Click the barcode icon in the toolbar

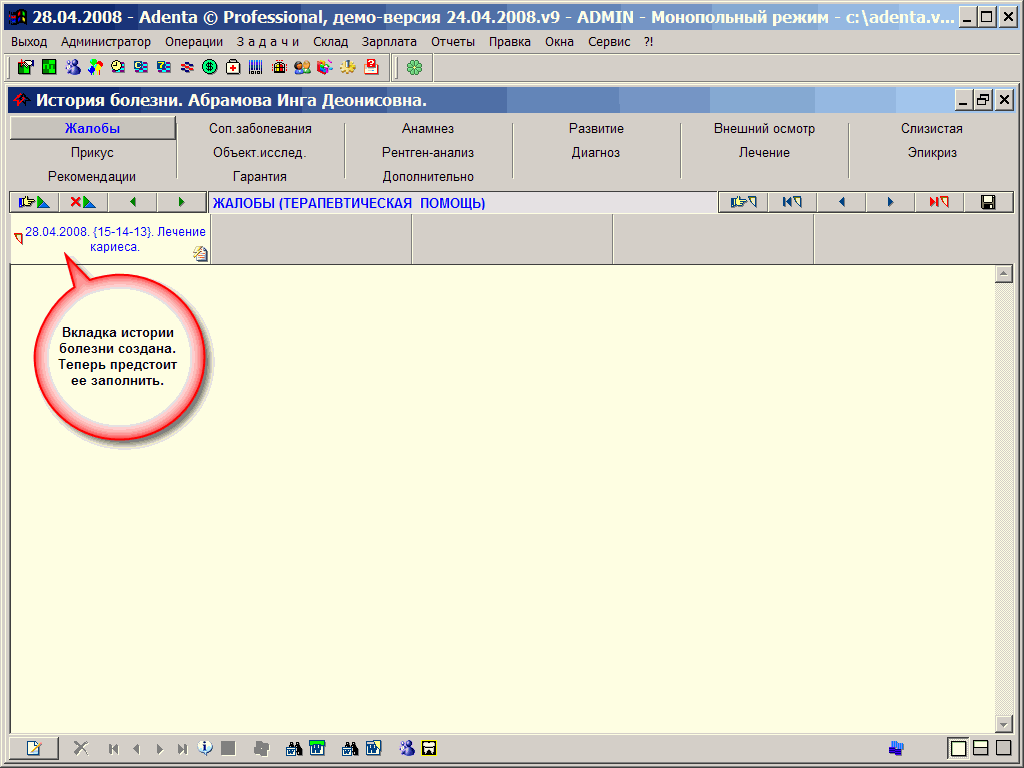(256, 67)
